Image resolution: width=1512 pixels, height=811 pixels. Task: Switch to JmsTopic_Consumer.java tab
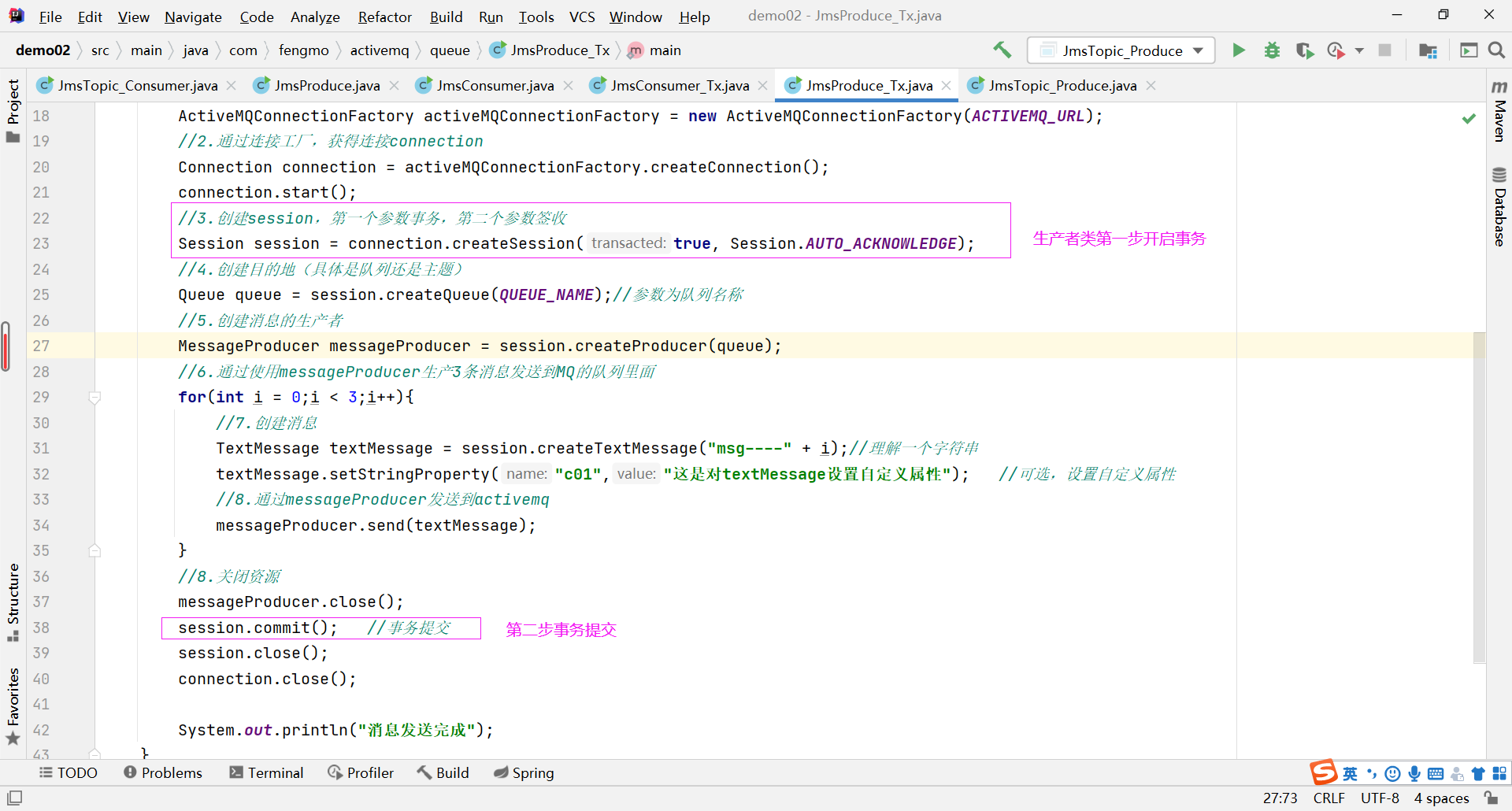(x=138, y=85)
